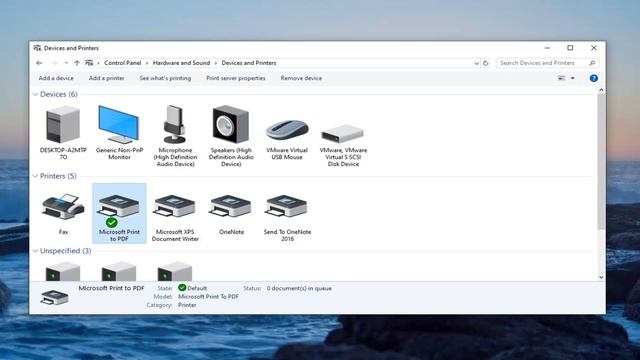Select the first Unspecified device icon
The image size is (640, 360).
63,271
